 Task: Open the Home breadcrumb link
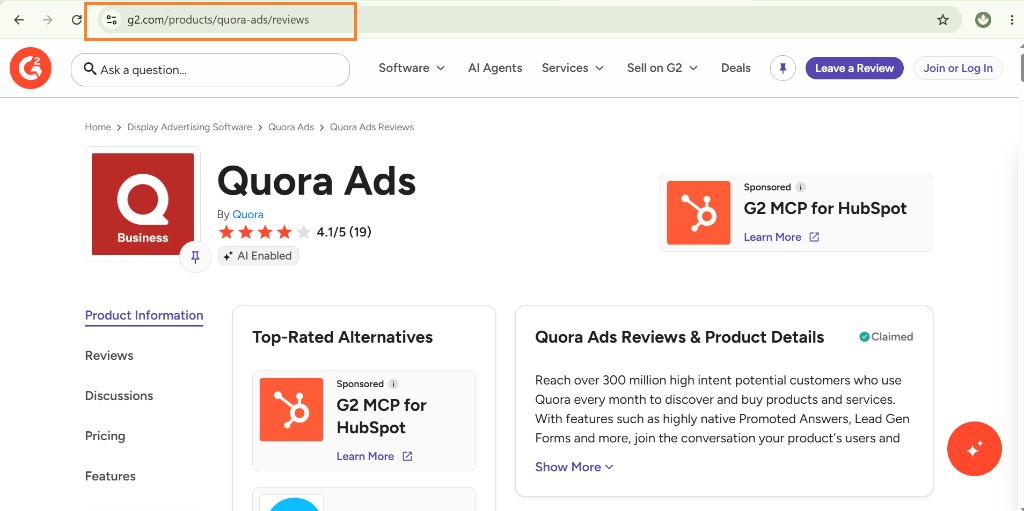[x=97, y=127]
